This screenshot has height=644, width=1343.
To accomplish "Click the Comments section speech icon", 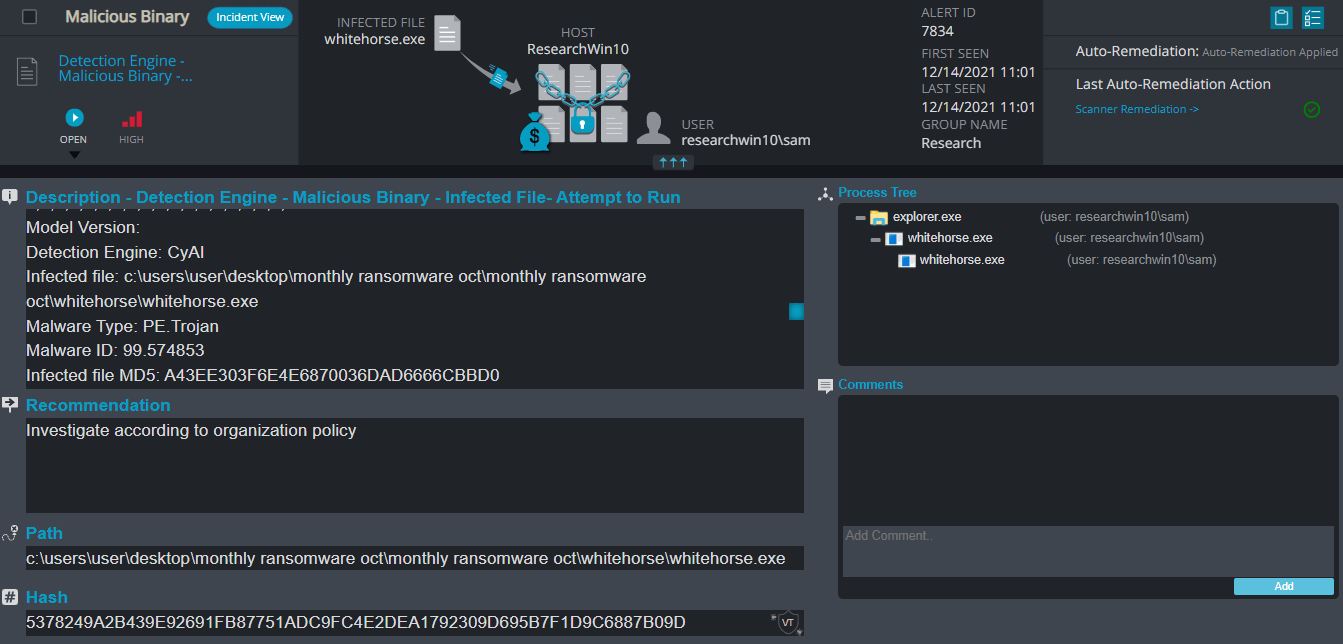I will pyautogui.click(x=825, y=385).
